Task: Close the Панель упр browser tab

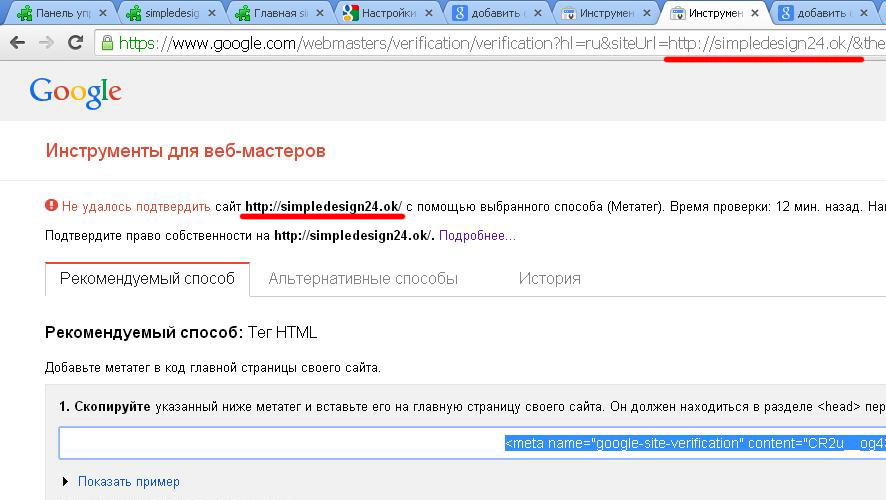Action: pos(103,13)
